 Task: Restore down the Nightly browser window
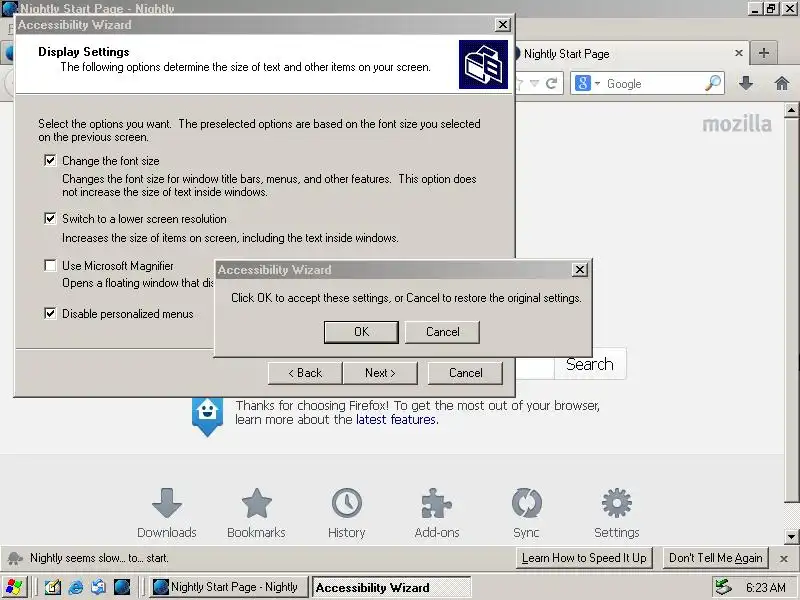[x=771, y=8]
